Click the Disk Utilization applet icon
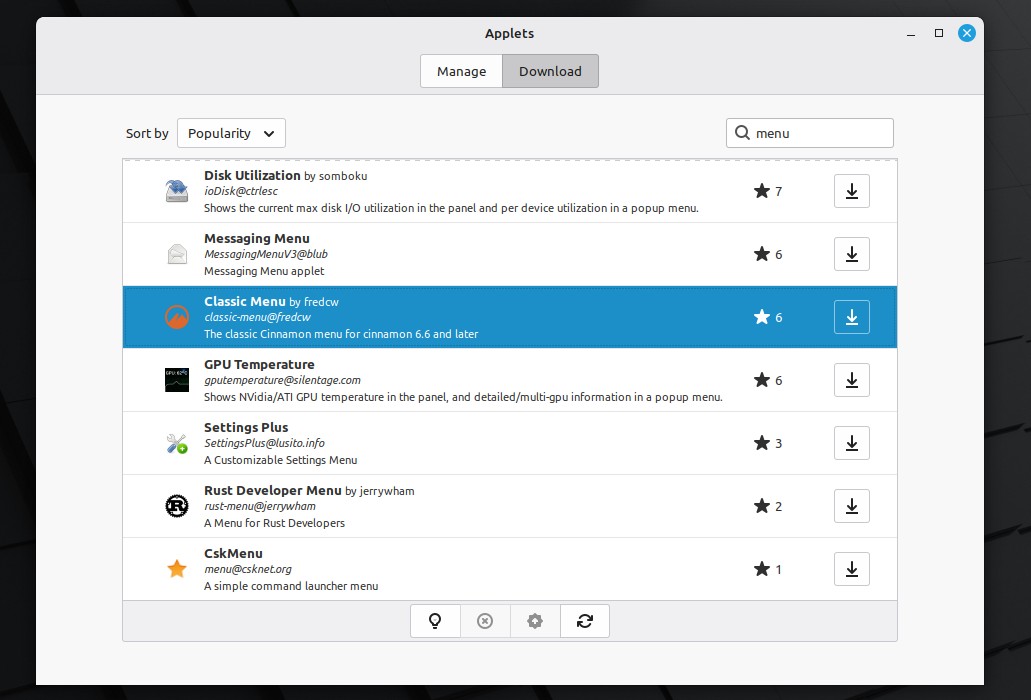Screen dimensions: 1031x700 [177, 191]
